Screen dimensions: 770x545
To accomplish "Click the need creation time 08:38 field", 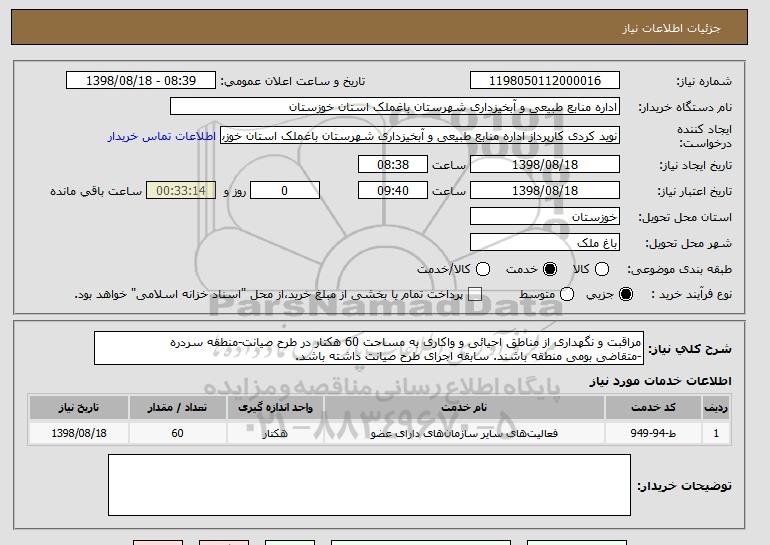I will point(393,164).
